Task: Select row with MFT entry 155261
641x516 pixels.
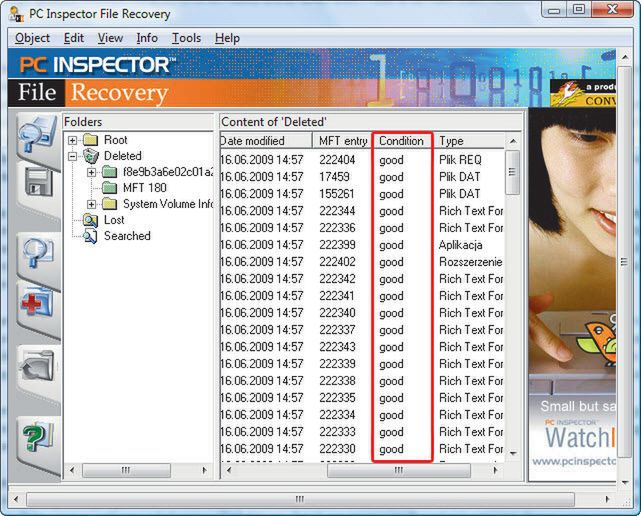Action: click(362, 194)
